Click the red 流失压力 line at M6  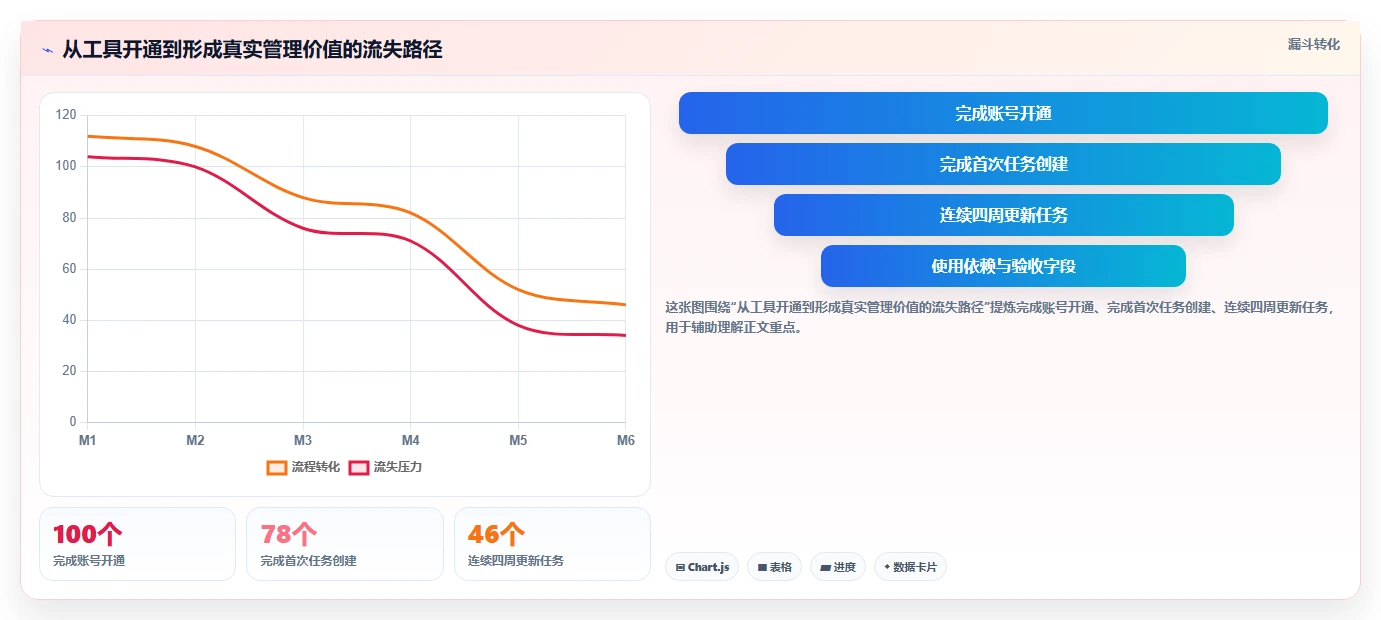[625, 335]
